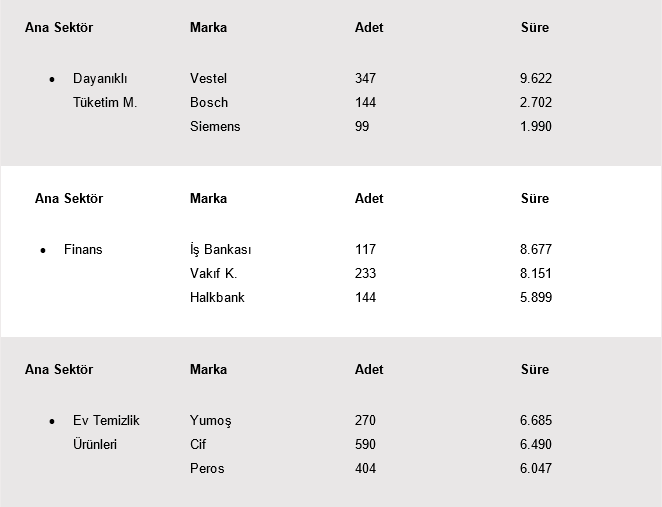Click the Süre header in the top table
Image resolution: width=662 pixels, height=507 pixels.
[x=535, y=27]
